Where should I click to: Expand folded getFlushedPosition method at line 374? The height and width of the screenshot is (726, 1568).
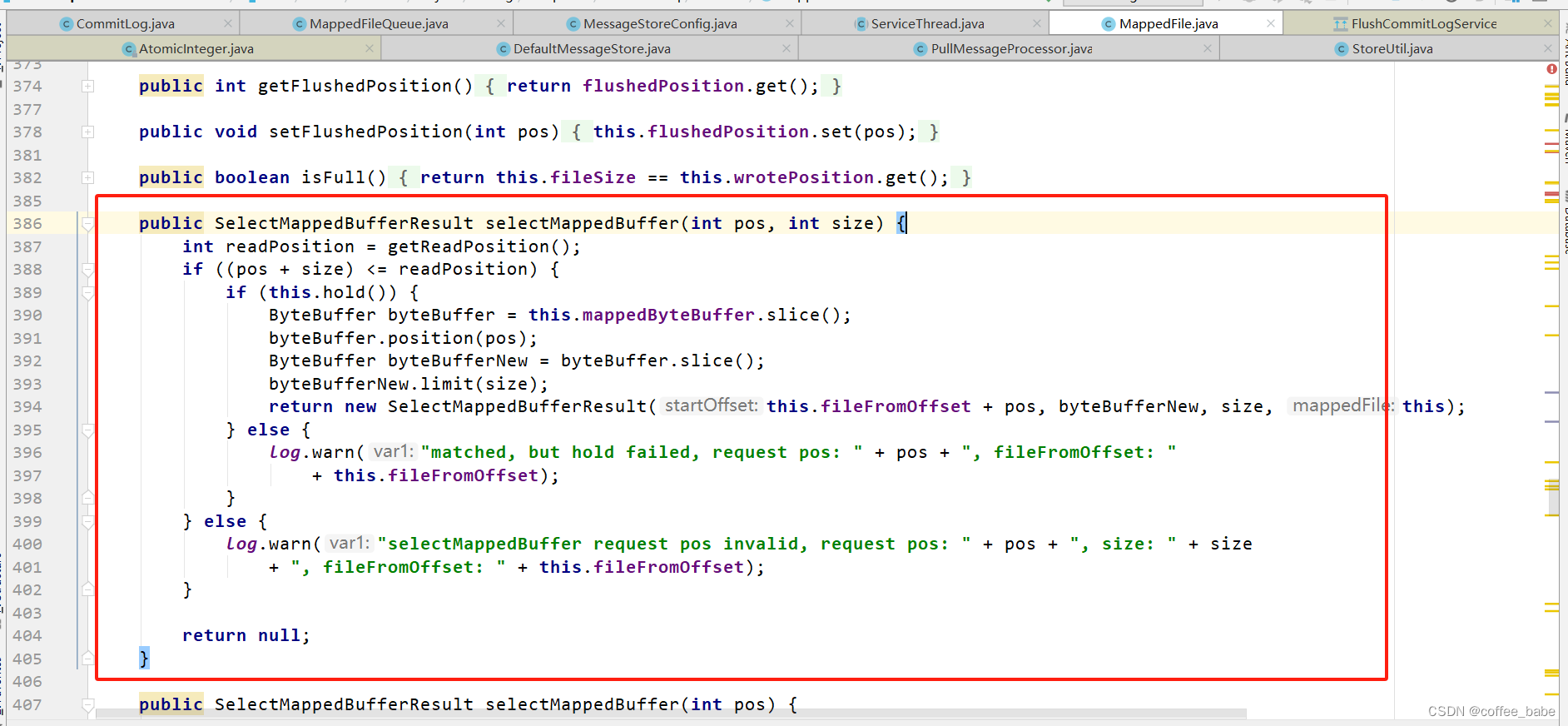point(88,87)
